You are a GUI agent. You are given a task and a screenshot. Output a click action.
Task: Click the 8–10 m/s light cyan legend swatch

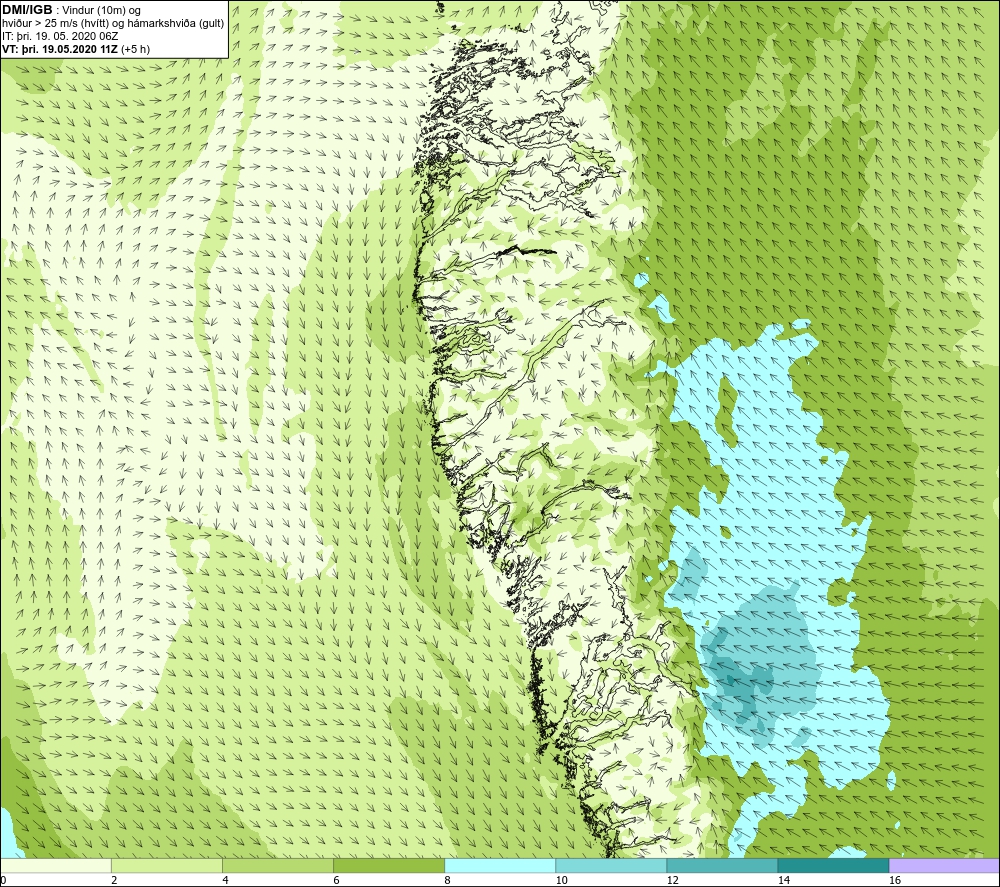point(500,865)
